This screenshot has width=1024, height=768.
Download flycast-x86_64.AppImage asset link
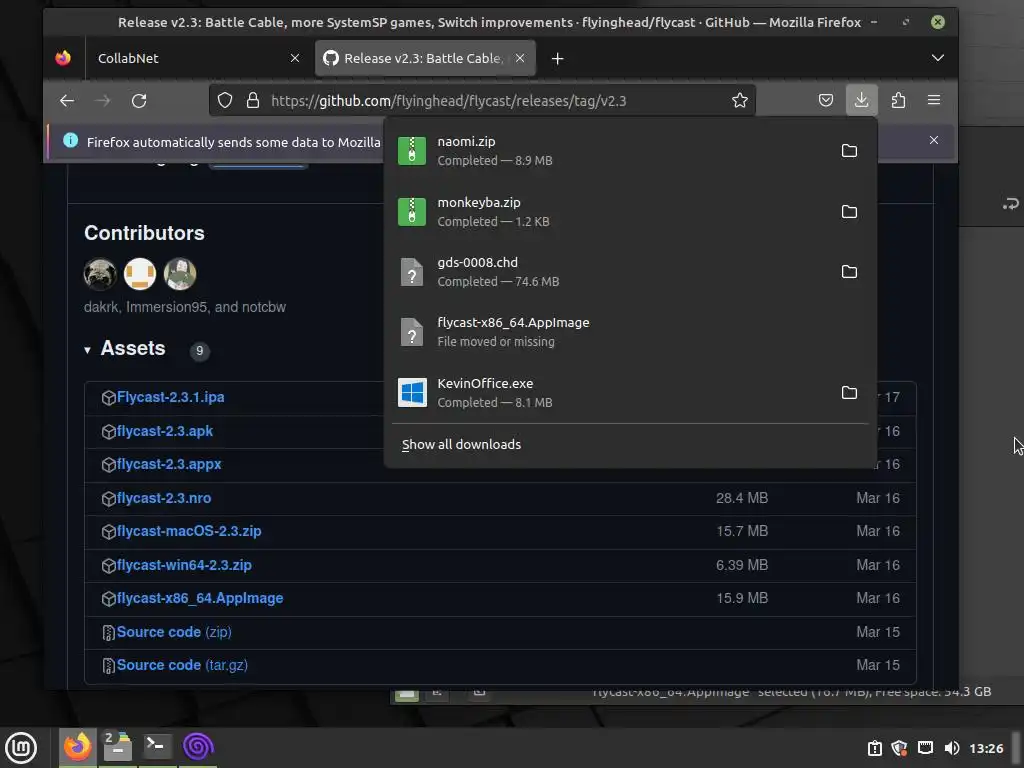click(200, 598)
